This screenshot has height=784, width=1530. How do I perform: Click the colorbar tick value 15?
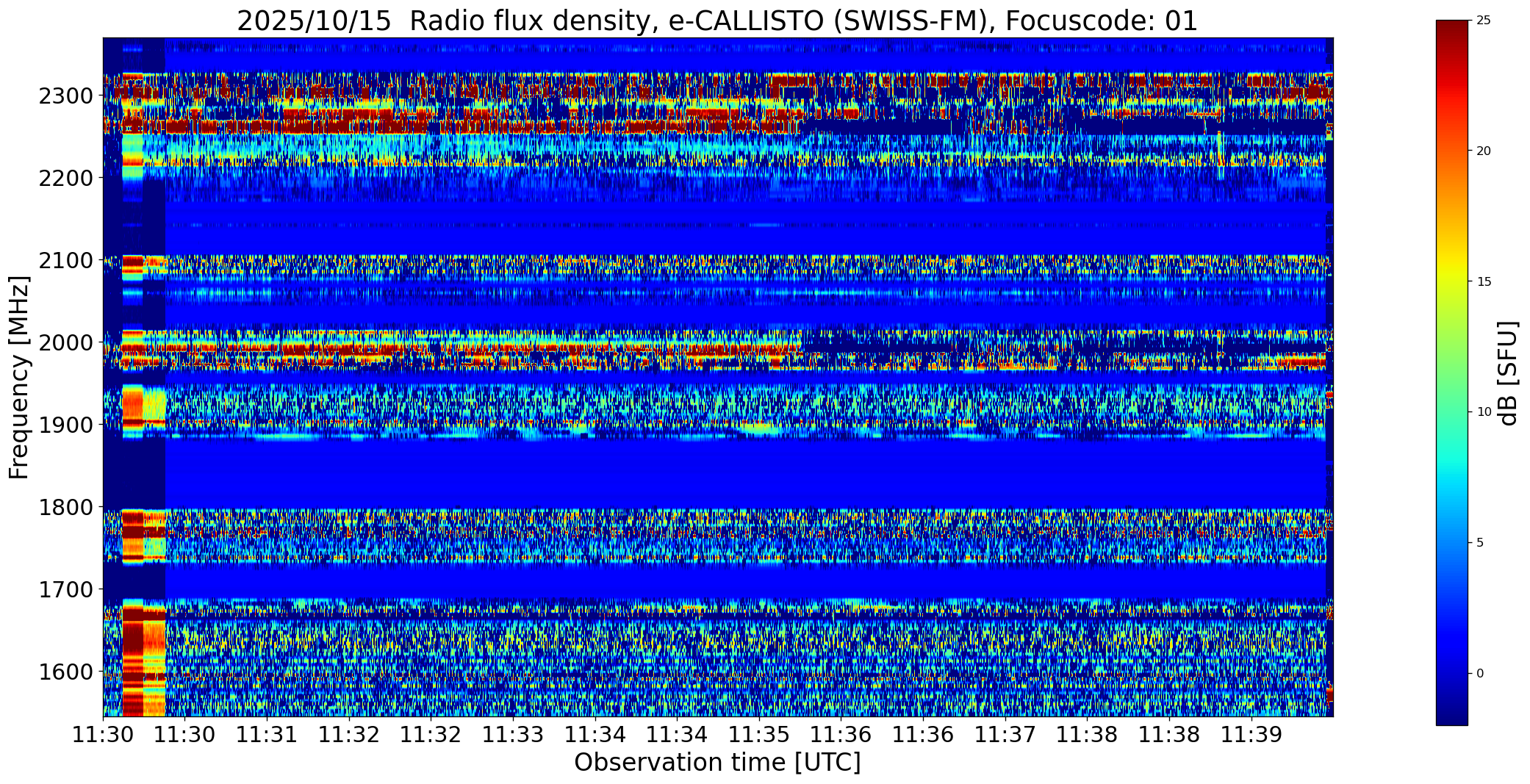pos(1484,282)
